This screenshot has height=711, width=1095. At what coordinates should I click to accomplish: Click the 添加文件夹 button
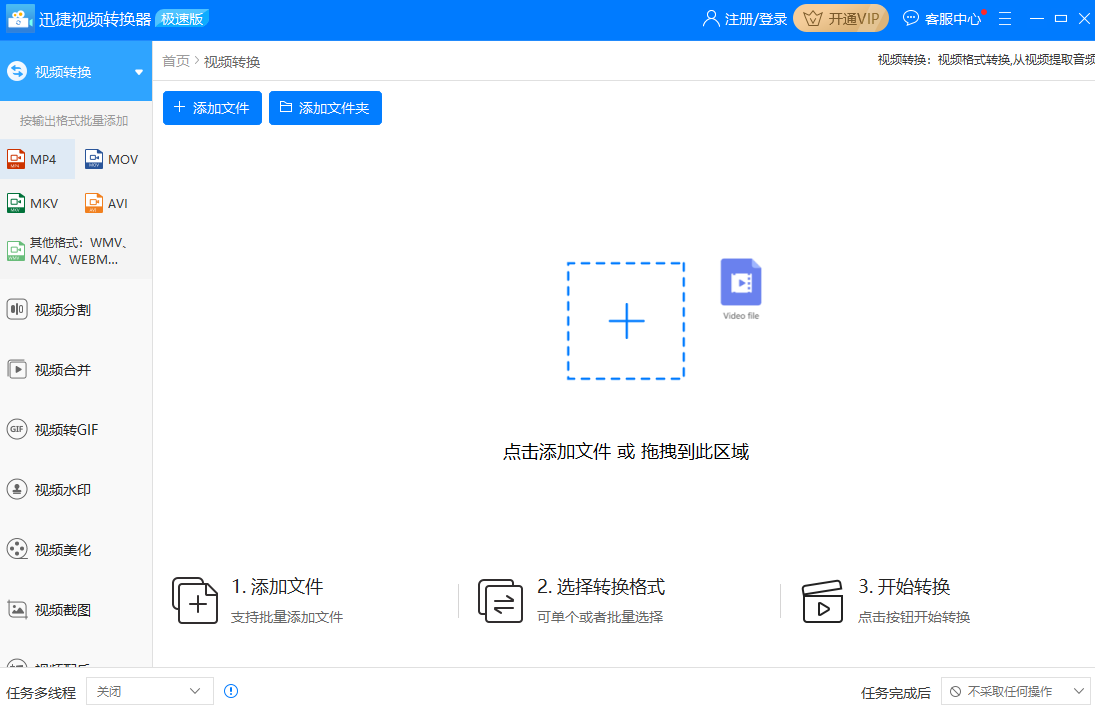tap(325, 108)
